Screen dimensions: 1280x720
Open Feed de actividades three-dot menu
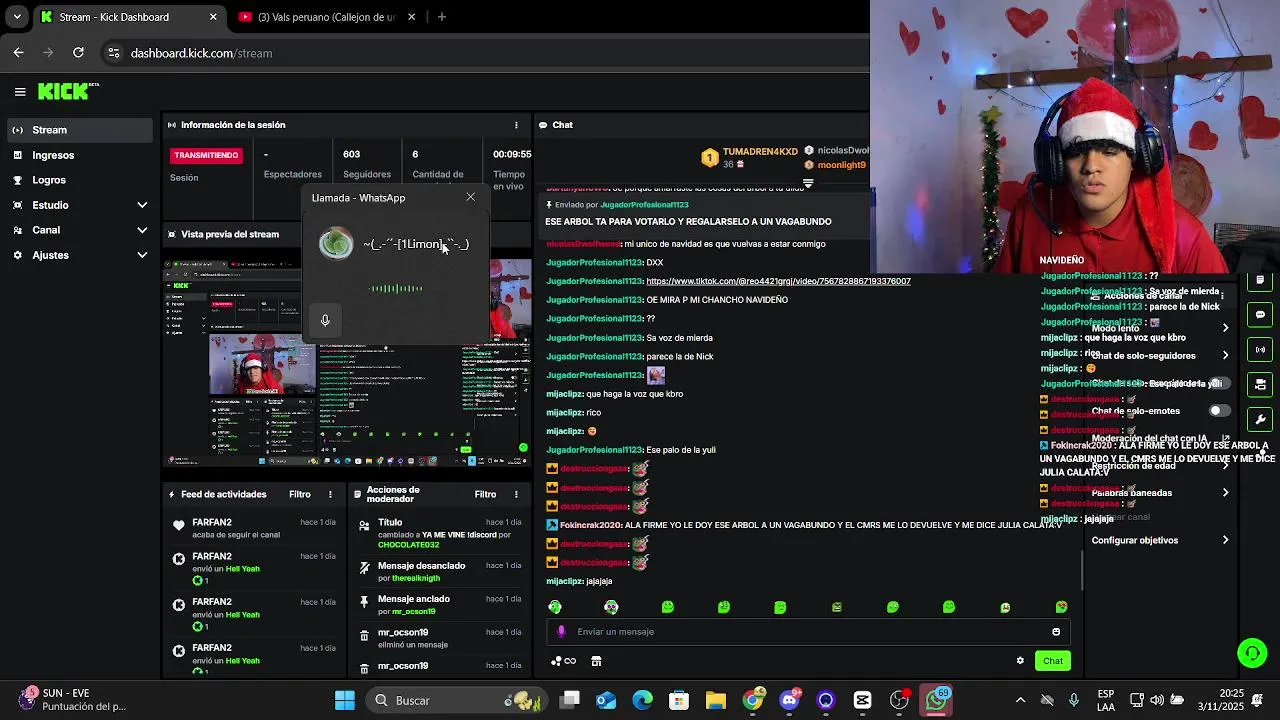[330, 494]
